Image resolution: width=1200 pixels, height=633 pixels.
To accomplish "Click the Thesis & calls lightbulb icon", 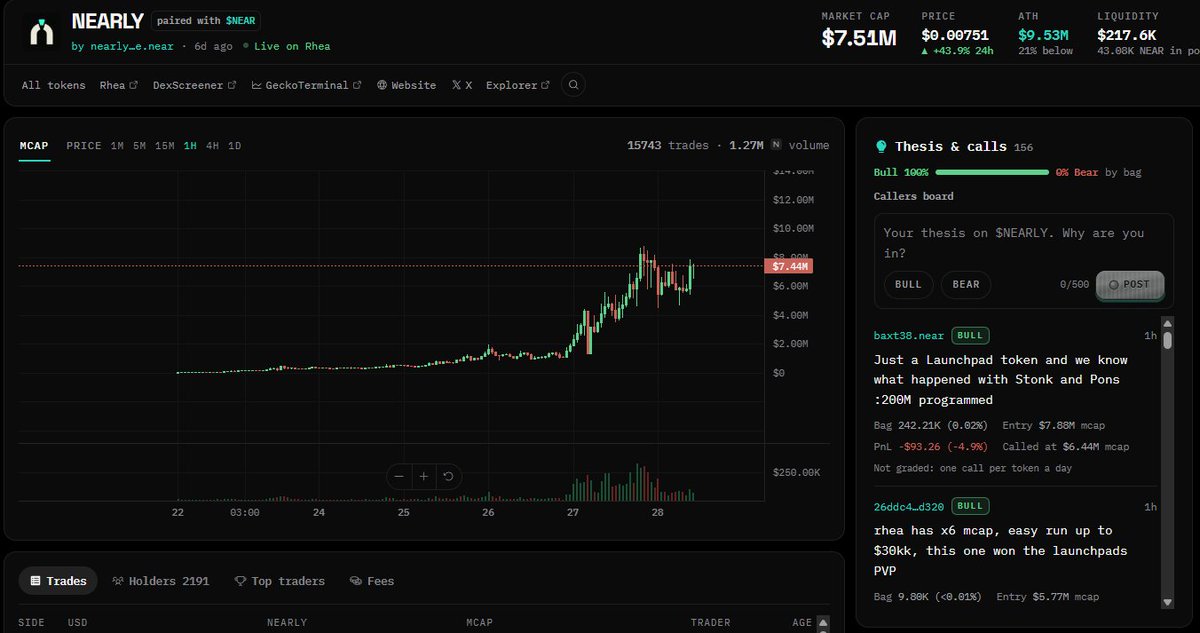I will coord(881,146).
